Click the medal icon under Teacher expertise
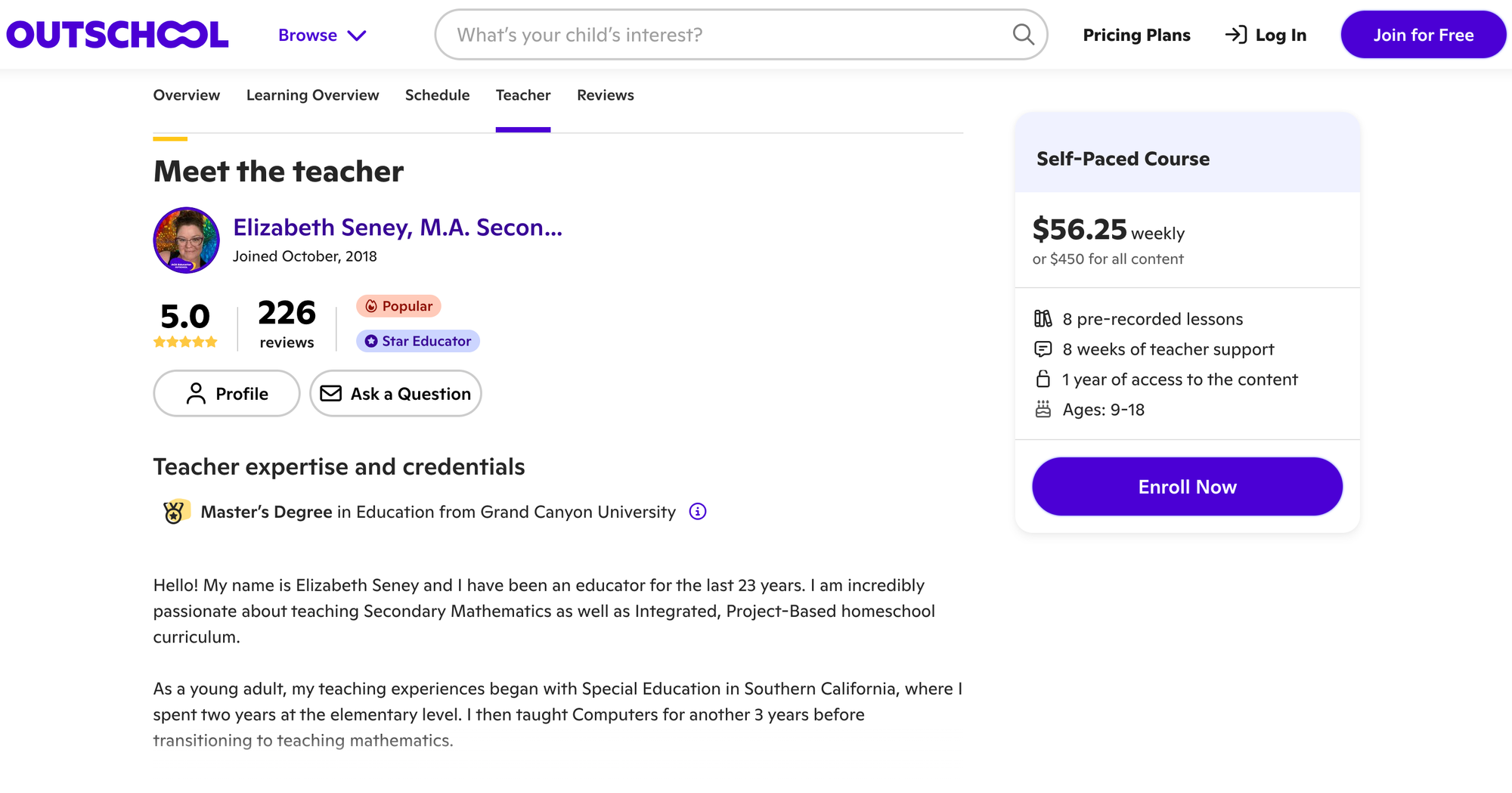Screen dimensions: 1512x793 tap(175, 511)
